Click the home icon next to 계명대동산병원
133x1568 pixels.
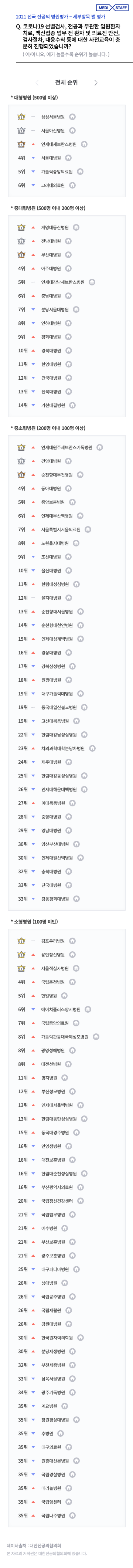click(76, 228)
